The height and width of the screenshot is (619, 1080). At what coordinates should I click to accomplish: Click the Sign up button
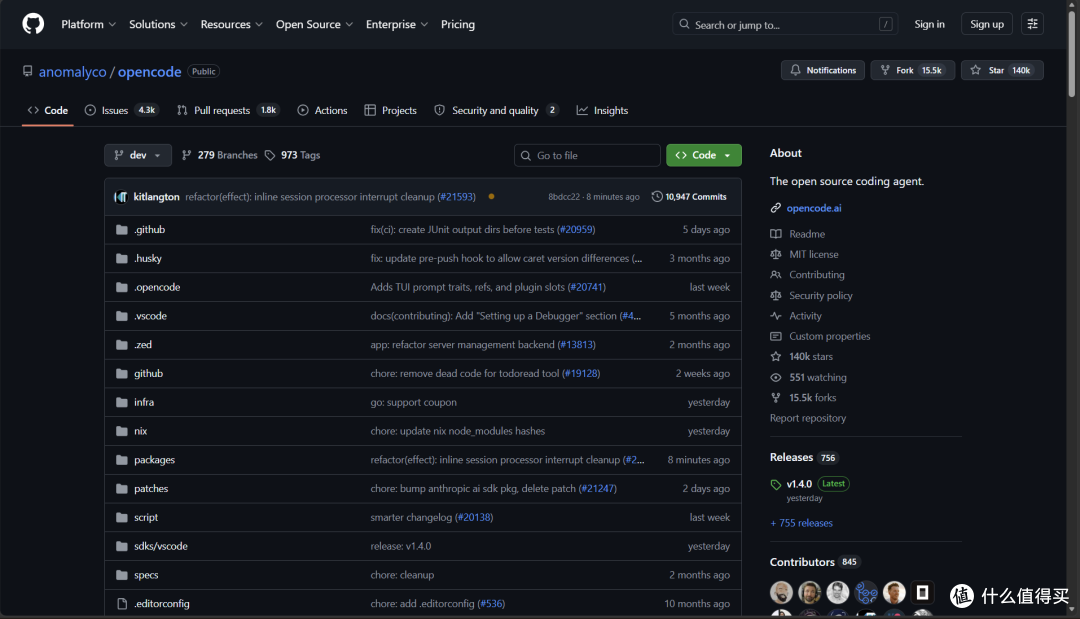[x=986, y=24]
